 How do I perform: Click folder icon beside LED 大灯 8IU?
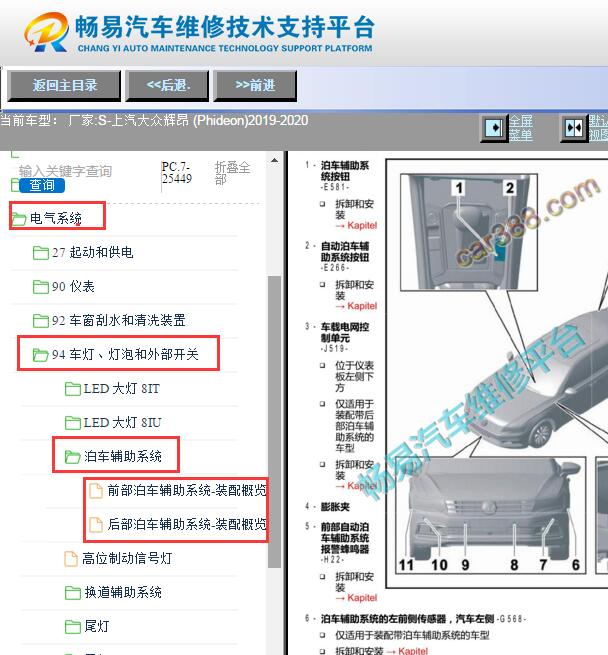point(73,423)
